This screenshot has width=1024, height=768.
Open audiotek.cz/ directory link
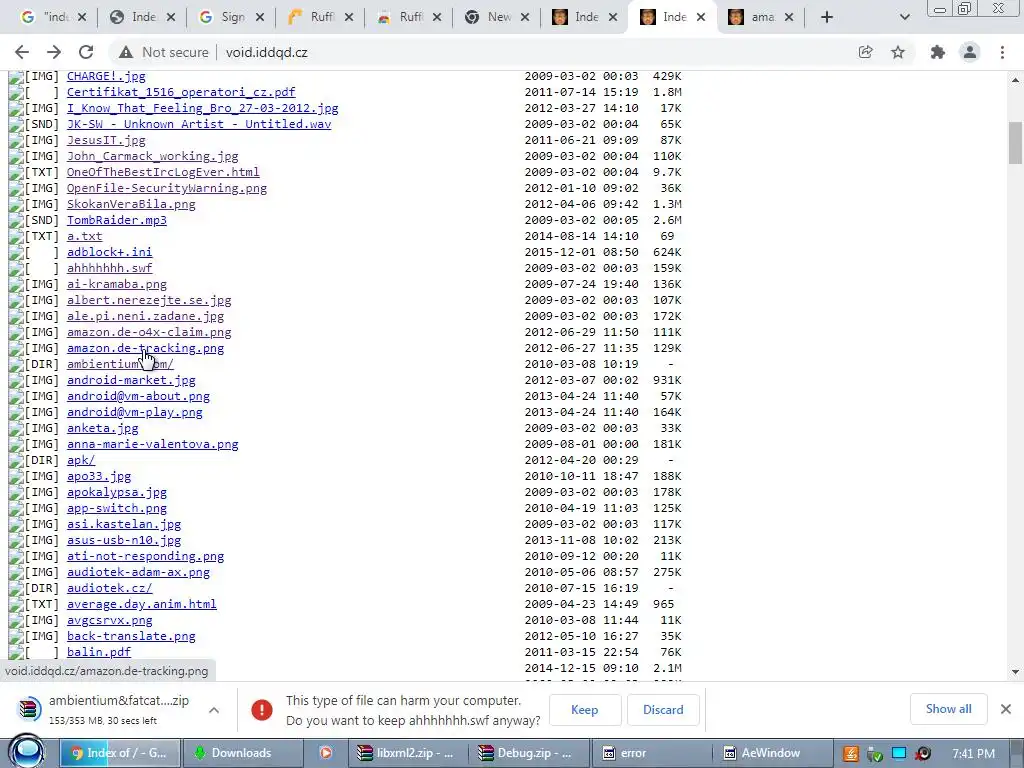[x=109, y=588]
